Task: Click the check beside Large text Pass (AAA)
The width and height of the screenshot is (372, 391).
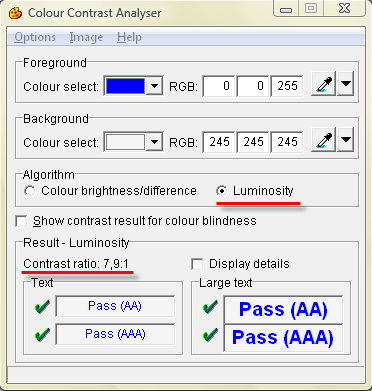Action: pos(211,335)
